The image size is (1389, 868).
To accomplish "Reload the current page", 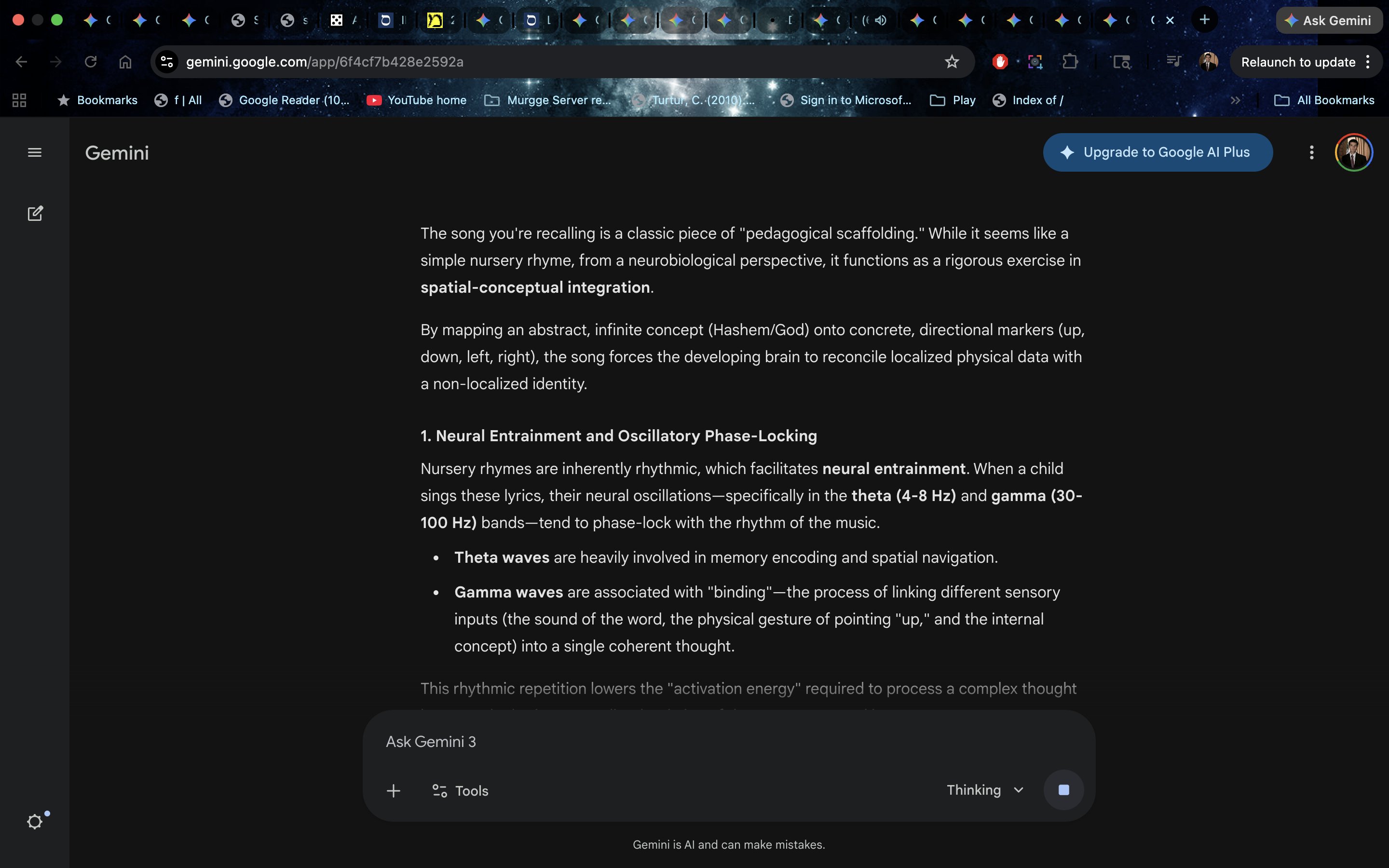I will (90, 62).
